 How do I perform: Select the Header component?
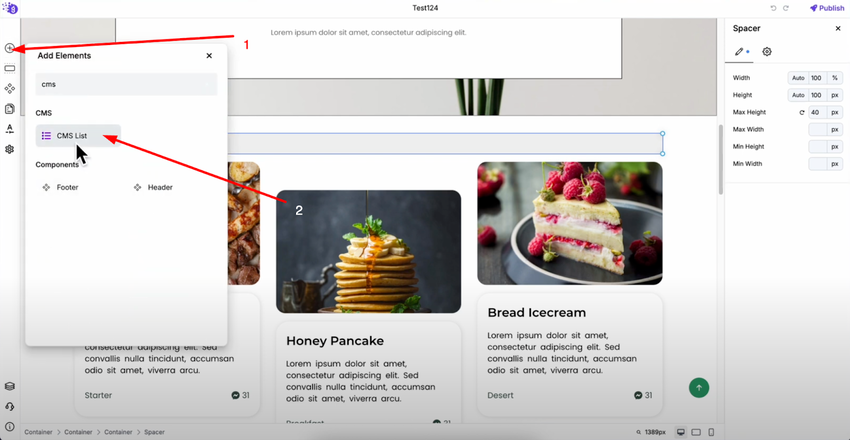[153, 187]
